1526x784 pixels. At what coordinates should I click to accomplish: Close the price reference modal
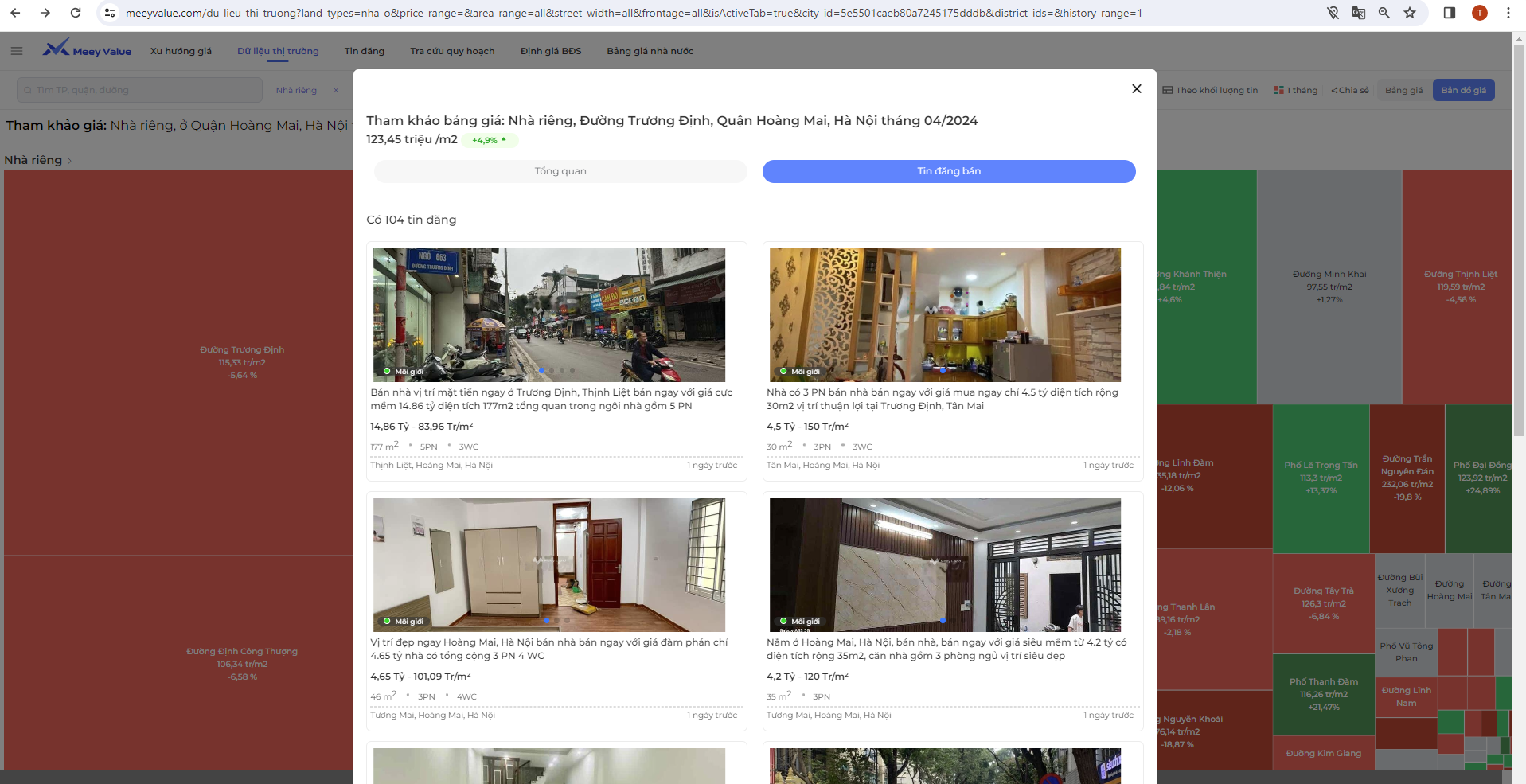coord(1137,88)
